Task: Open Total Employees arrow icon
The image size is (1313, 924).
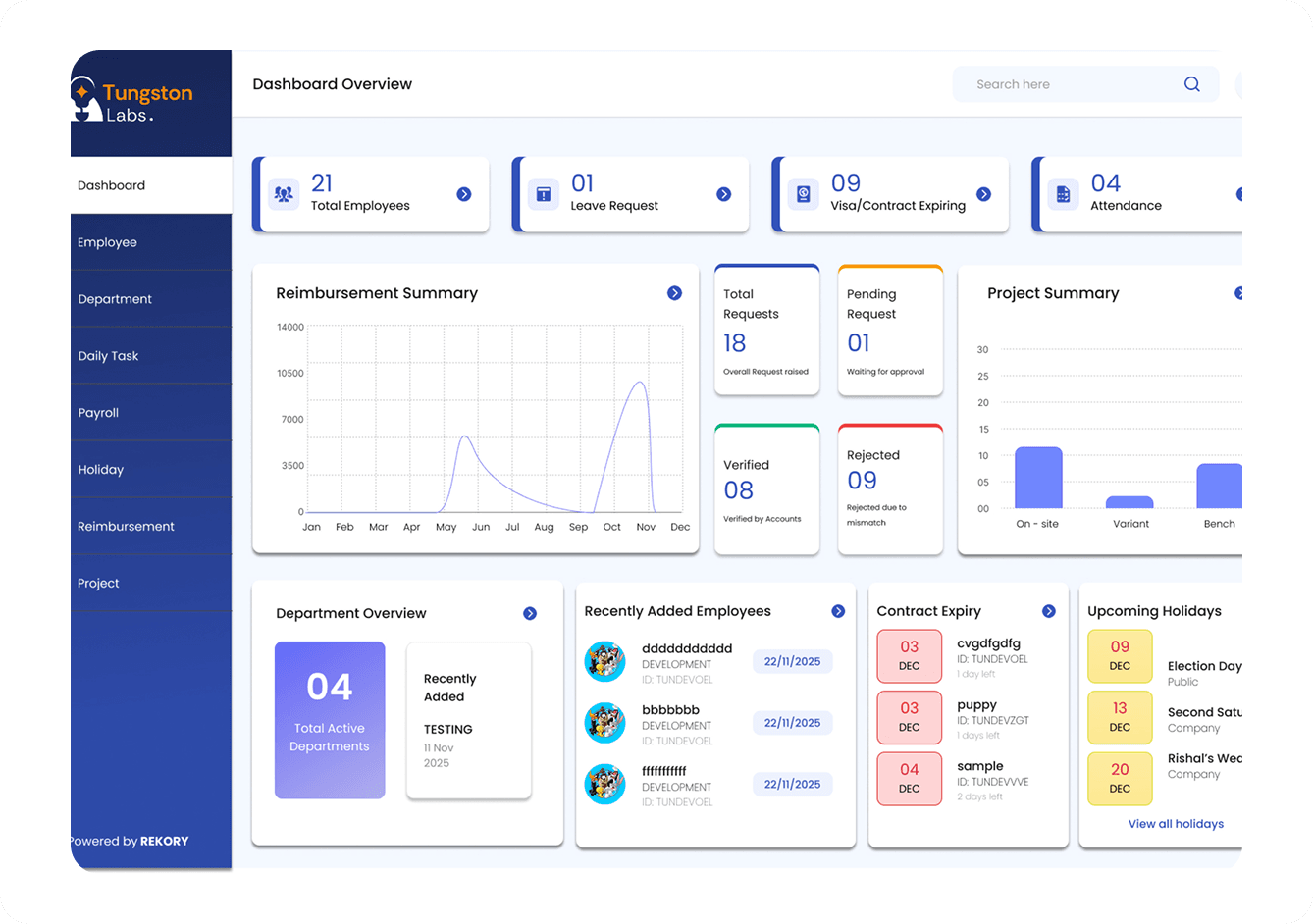Action: coord(464,194)
